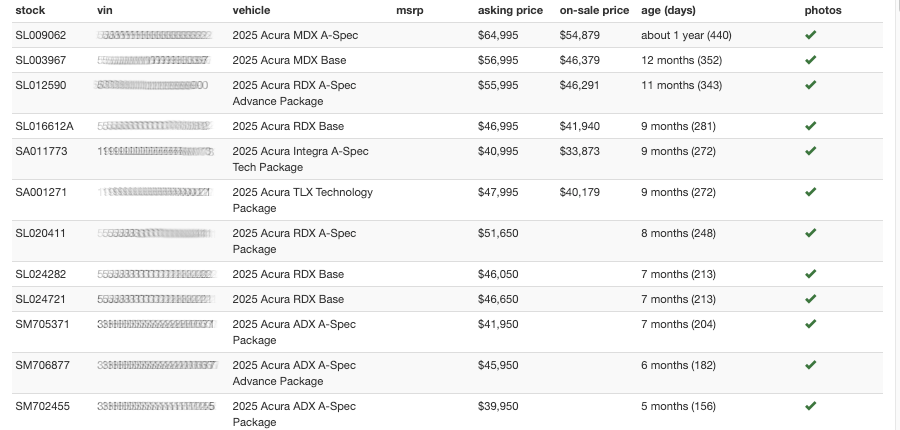This screenshot has height=430, width=900.
Task: Click the vehicle column header
Action: coord(251,10)
